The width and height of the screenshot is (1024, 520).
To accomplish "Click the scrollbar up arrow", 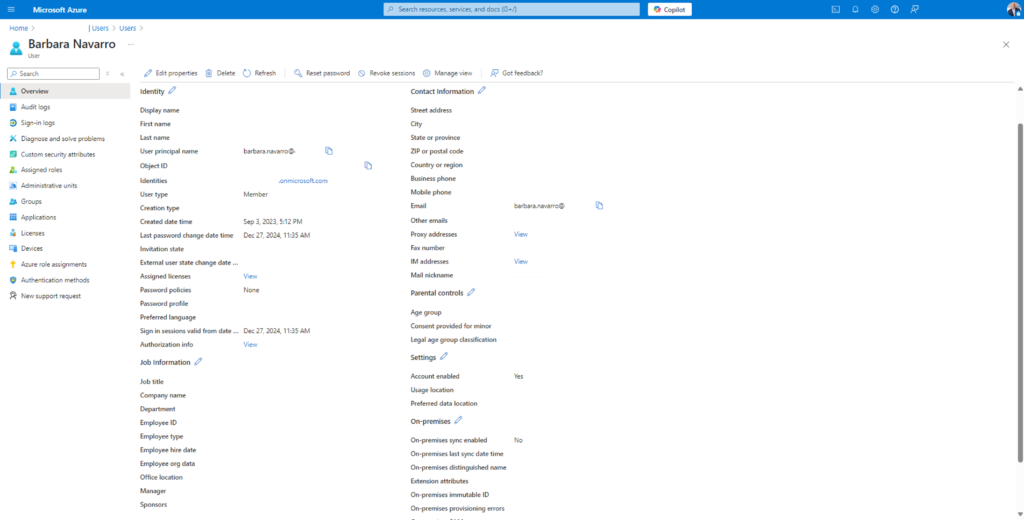I will tap(1020, 88).
